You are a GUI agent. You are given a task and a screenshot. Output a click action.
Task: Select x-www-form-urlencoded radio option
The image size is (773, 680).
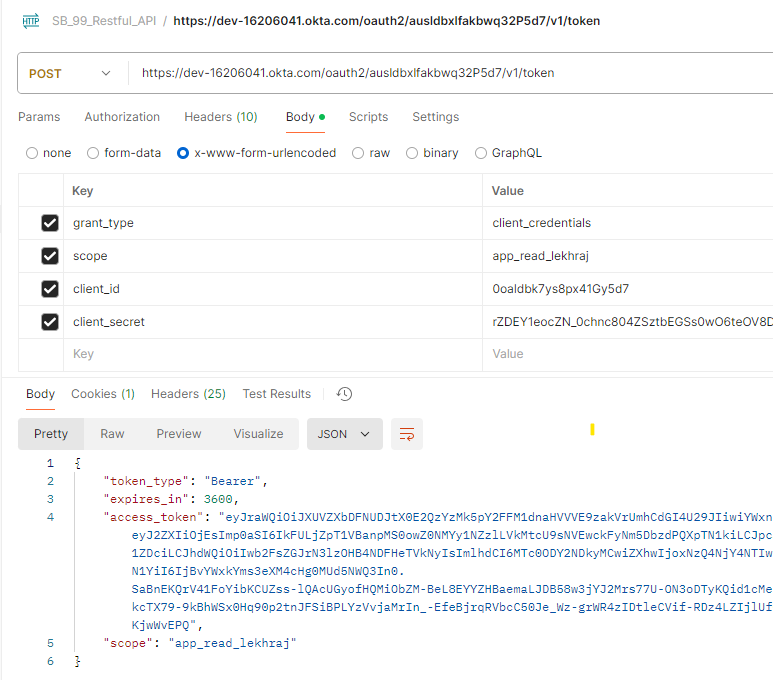[182, 153]
